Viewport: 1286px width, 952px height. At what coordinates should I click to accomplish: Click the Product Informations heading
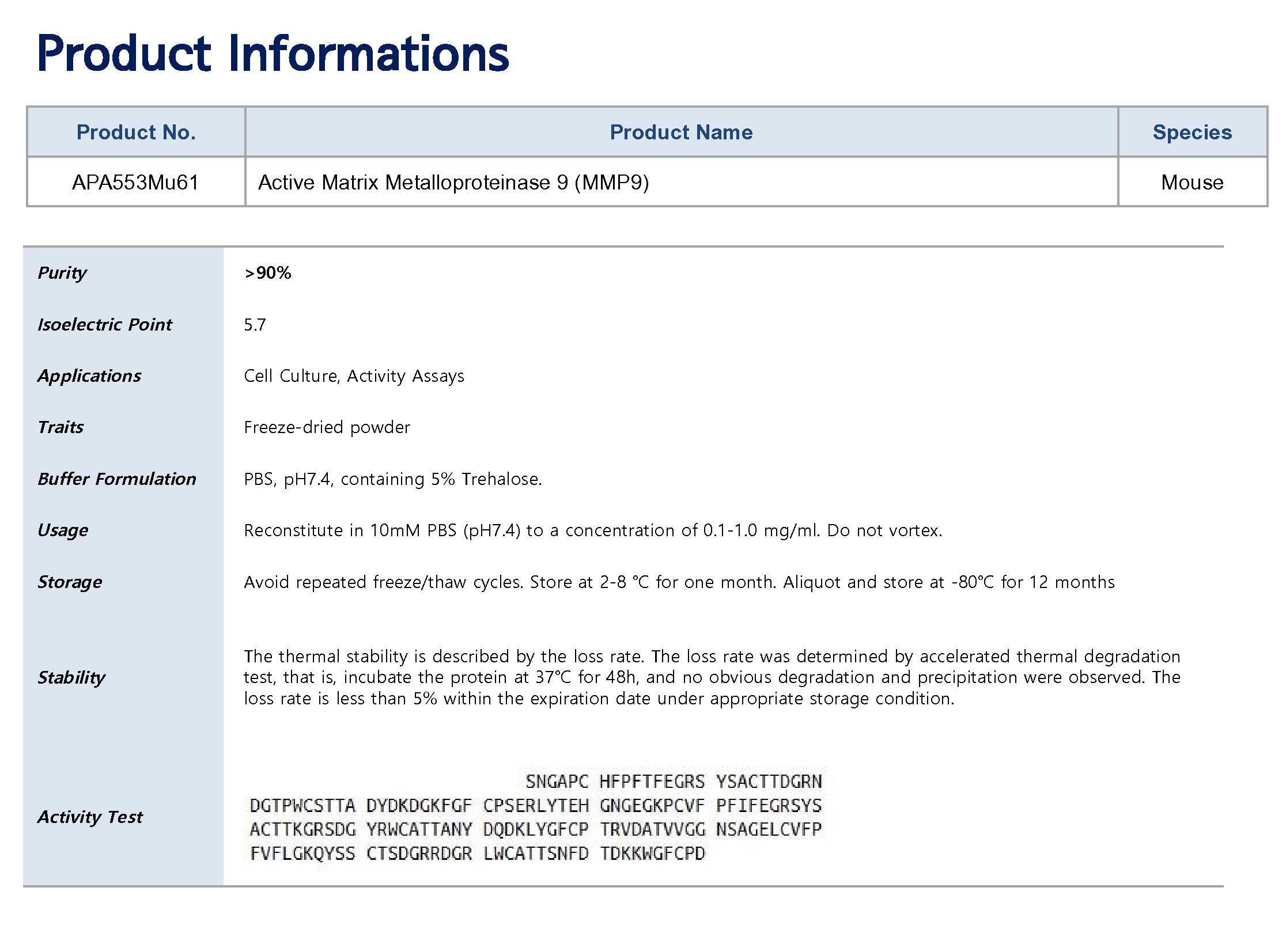(273, 54)
